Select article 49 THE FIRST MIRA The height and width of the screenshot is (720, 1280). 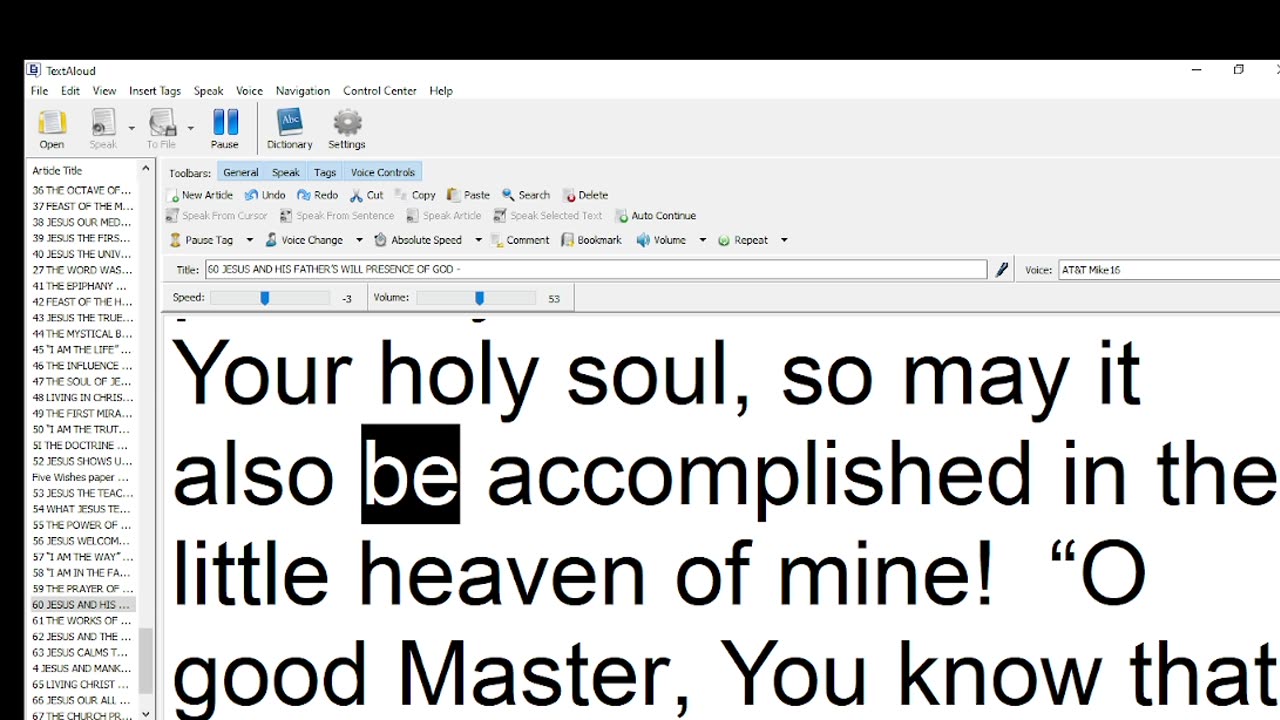82,413
